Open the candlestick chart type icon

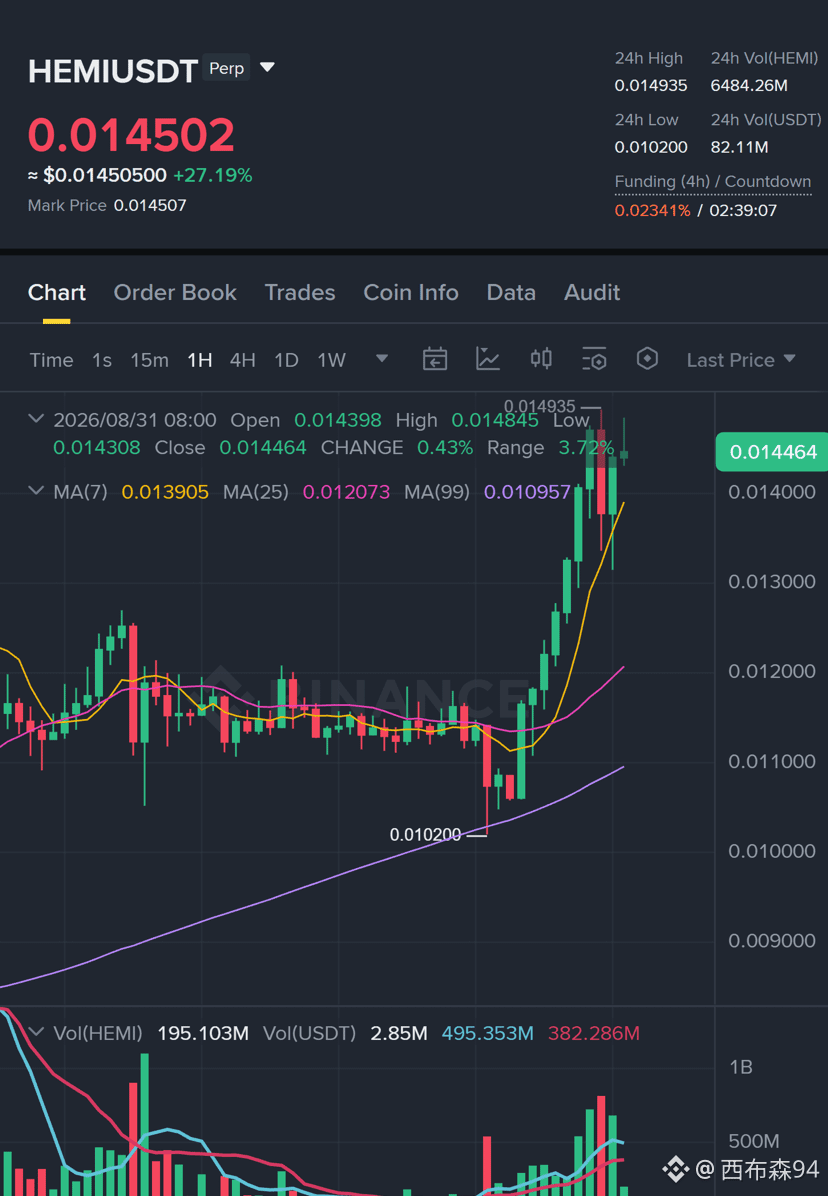541,358
